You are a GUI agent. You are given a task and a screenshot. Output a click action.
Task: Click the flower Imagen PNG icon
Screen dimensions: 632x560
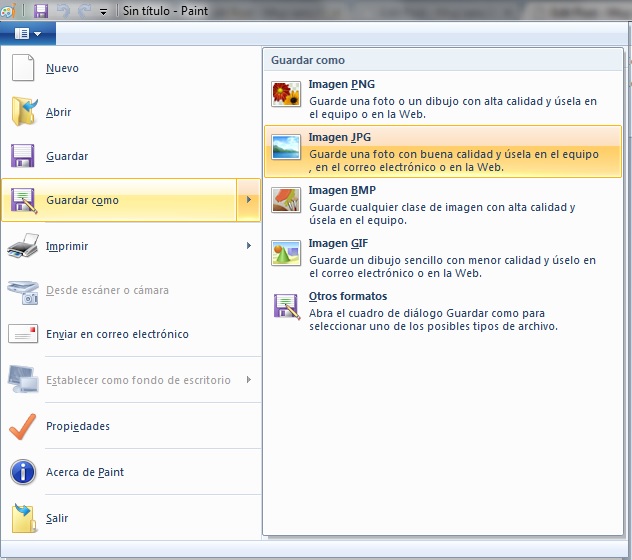pos(286,94)
